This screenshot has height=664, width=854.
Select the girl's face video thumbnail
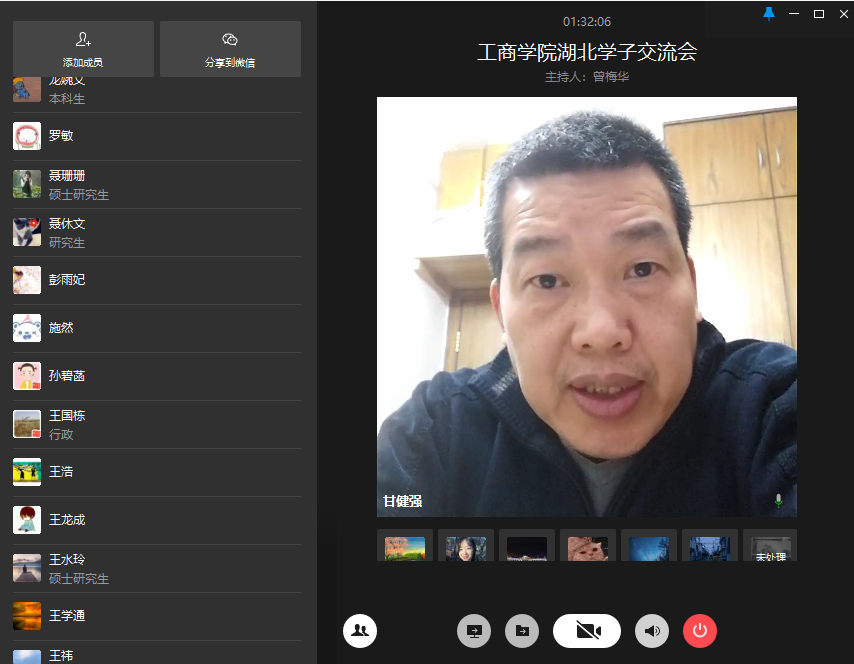pos(466,546)
